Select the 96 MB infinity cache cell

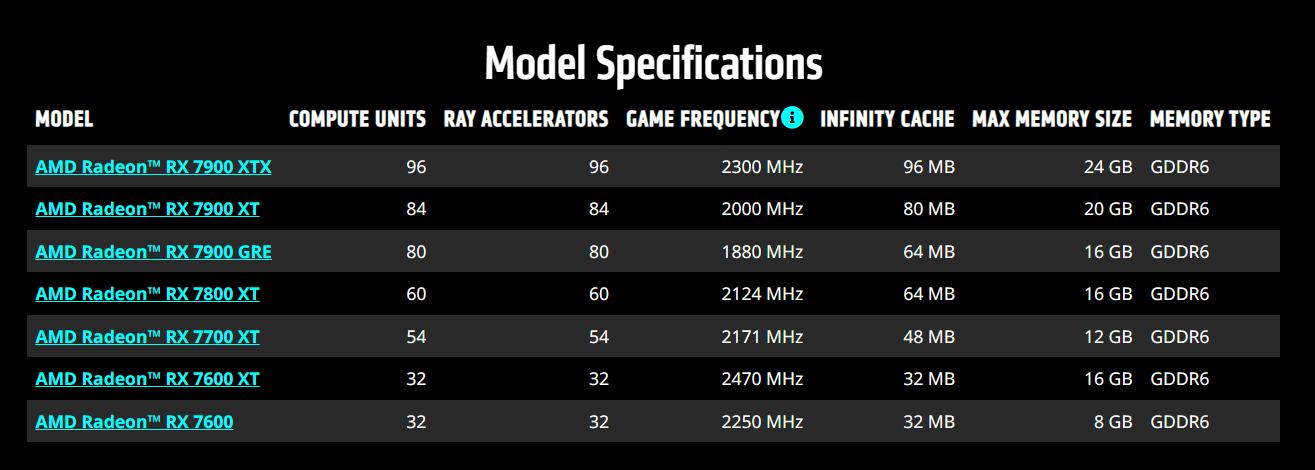pyautogui.click(x=929, y=167)
